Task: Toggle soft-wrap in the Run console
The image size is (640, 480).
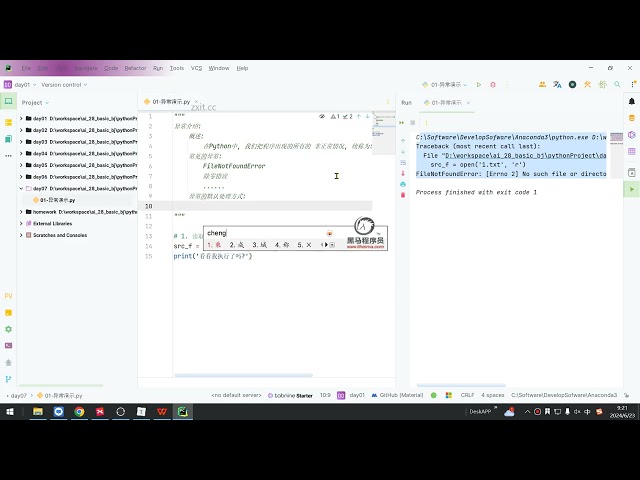Action: point(403,162)
